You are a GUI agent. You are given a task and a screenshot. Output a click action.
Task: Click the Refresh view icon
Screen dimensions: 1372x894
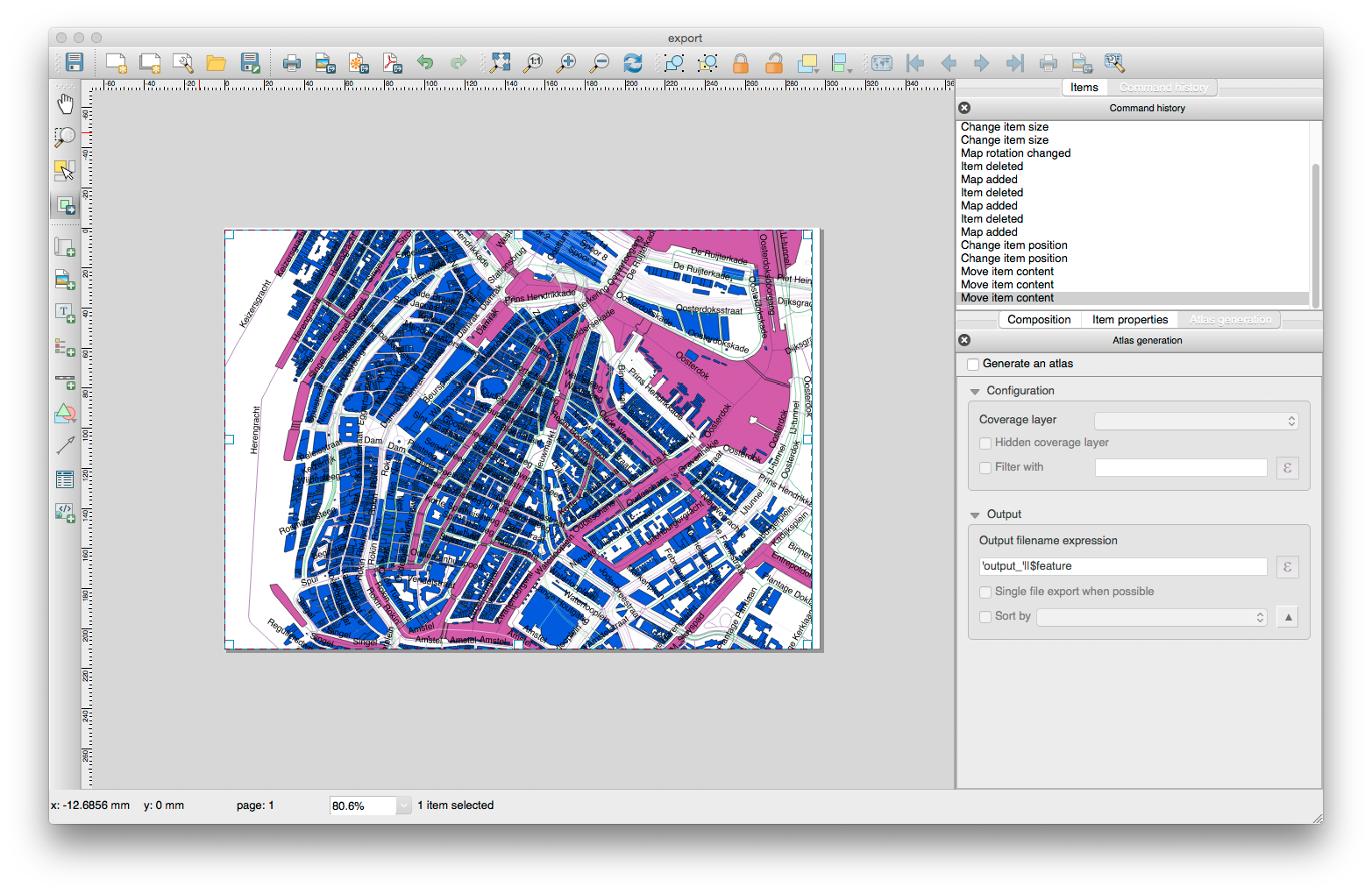[x=632, y=63]
